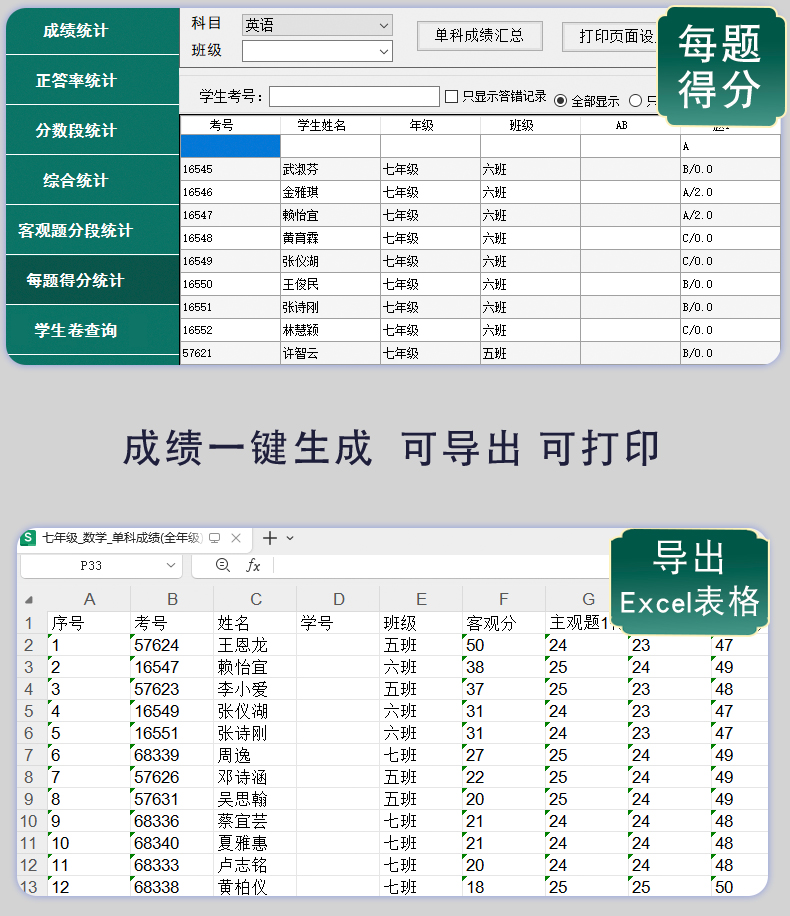Click the 单科成绩汇总 button

tap(479, 36)
